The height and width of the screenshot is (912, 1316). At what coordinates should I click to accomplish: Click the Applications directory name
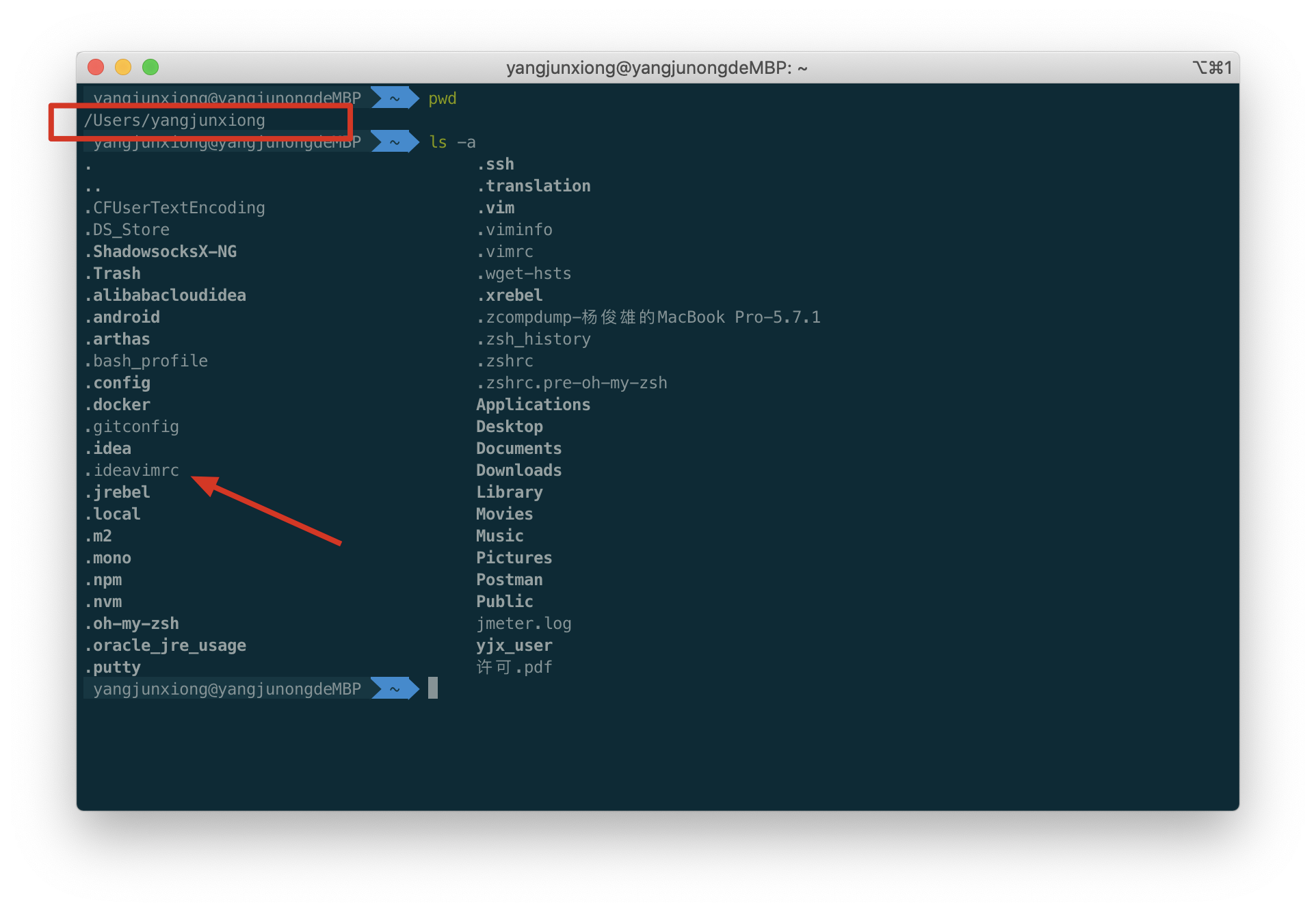[534, 405]
